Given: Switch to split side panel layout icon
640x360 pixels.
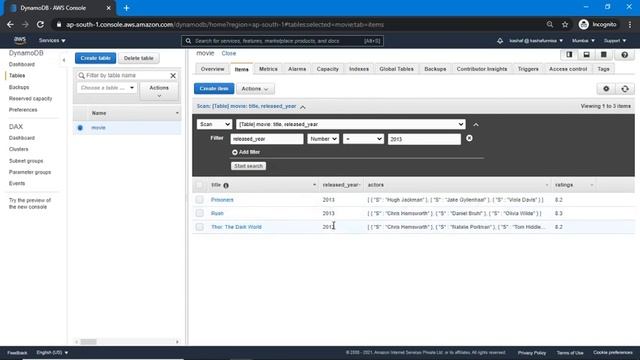Looking at the screenshot, I should click(x=569, y=55).
